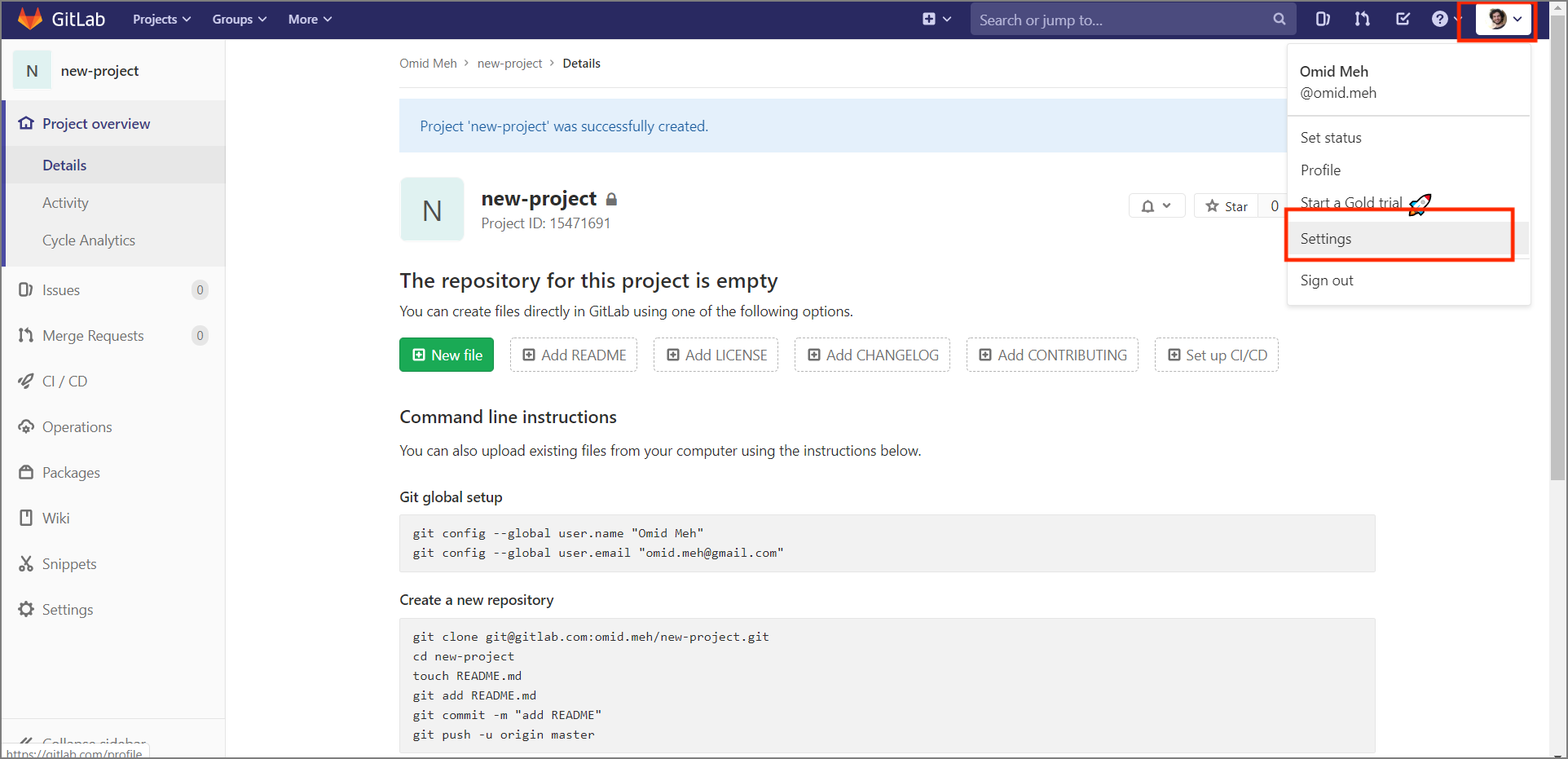Viewport: 1568px width, 759px height.
Task: Open Merge requests icon in top navbar
Action: click(1362, 19)
